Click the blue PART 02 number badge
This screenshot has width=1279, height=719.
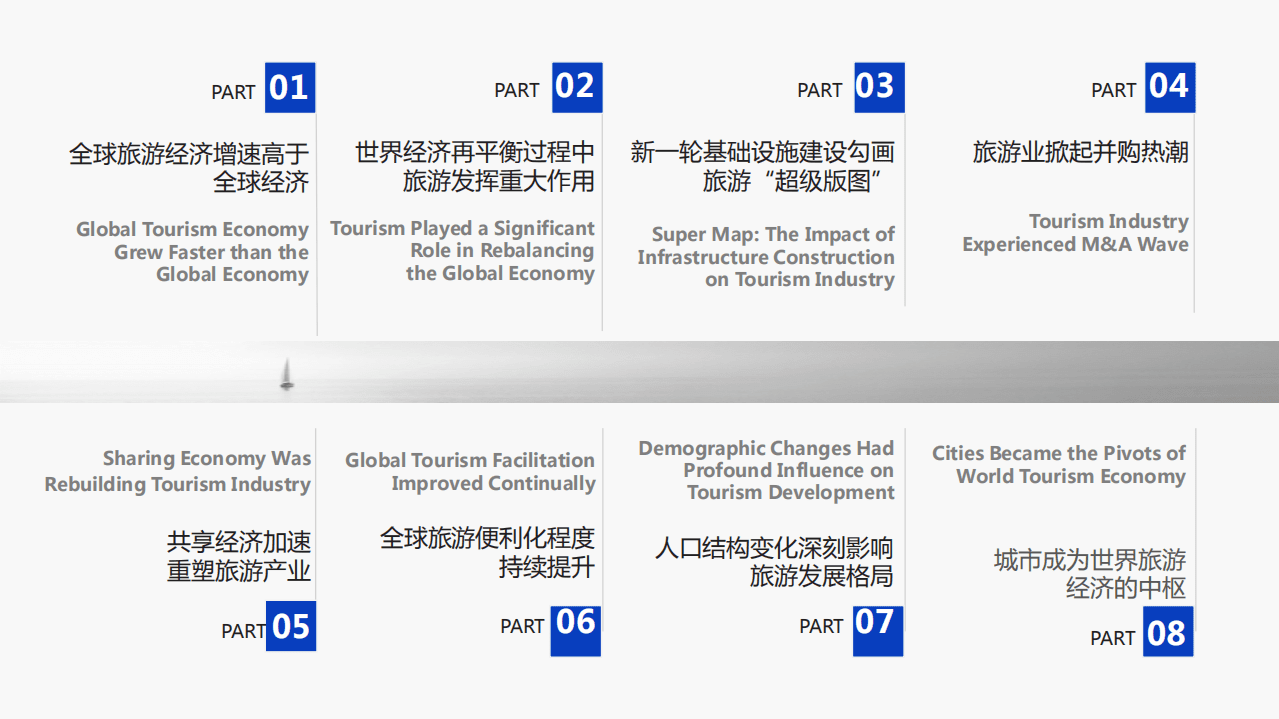click(x=575, y=88)
